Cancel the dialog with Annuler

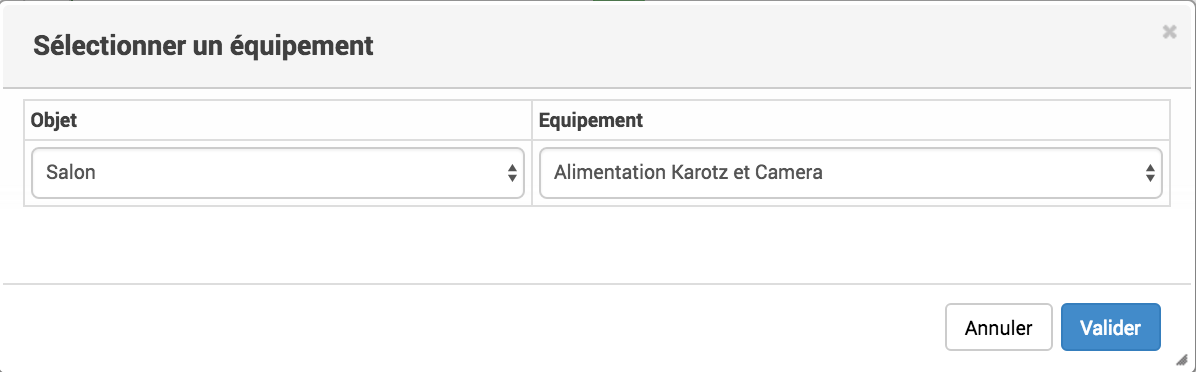tap(998, 328)
